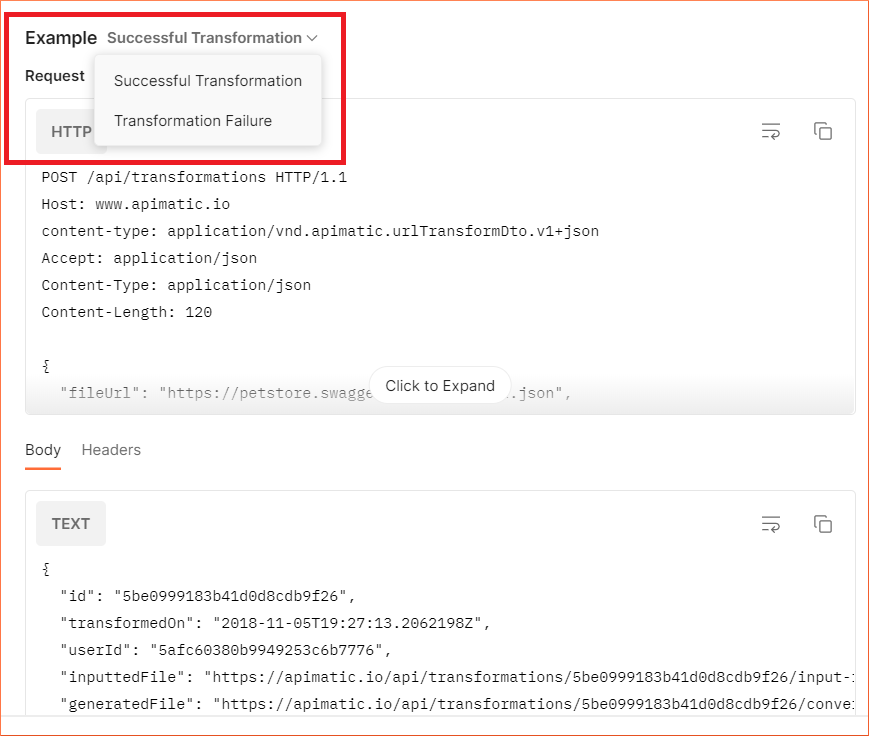Select Transformation Failure from the dropdown

pos(193,120)
